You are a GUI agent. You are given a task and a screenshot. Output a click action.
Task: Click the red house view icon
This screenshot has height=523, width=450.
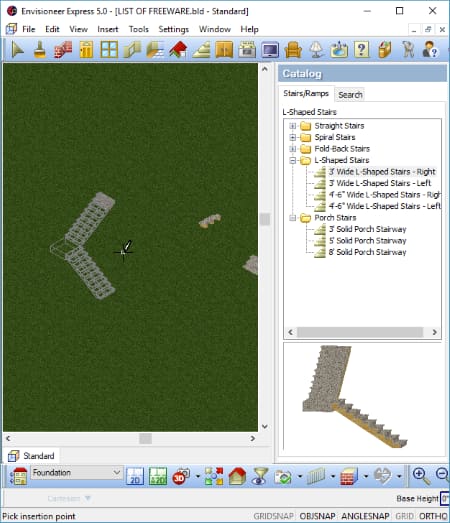(x=237, y=476)
